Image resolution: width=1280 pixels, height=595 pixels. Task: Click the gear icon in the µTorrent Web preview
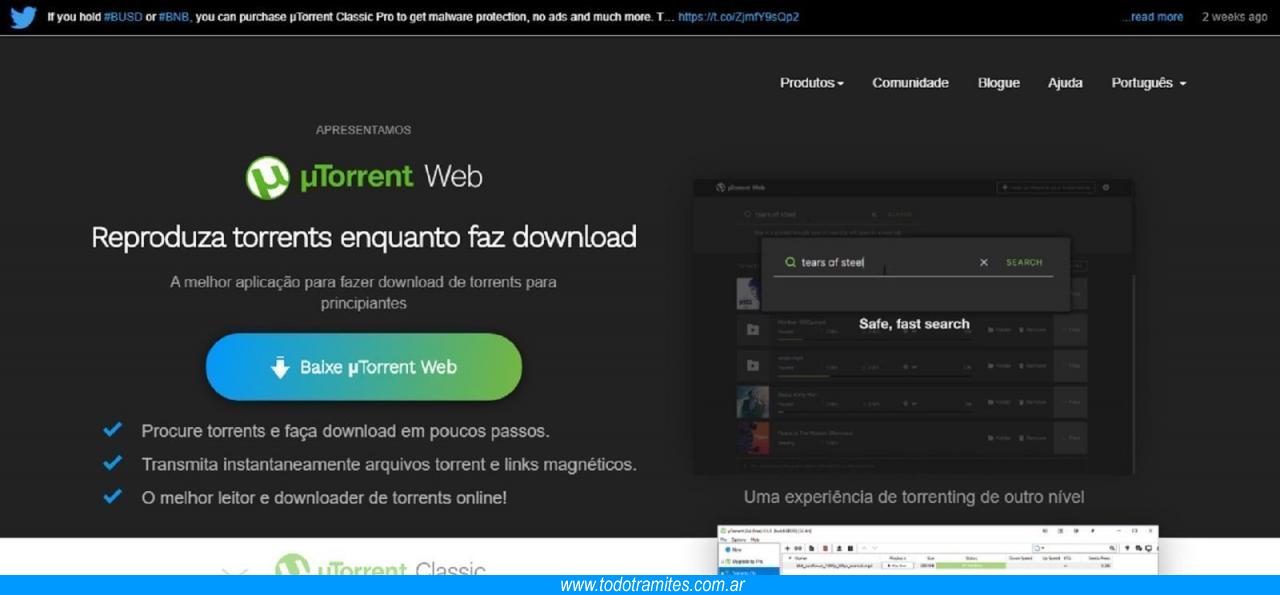pyautogui.click(x=1106, y=188)
